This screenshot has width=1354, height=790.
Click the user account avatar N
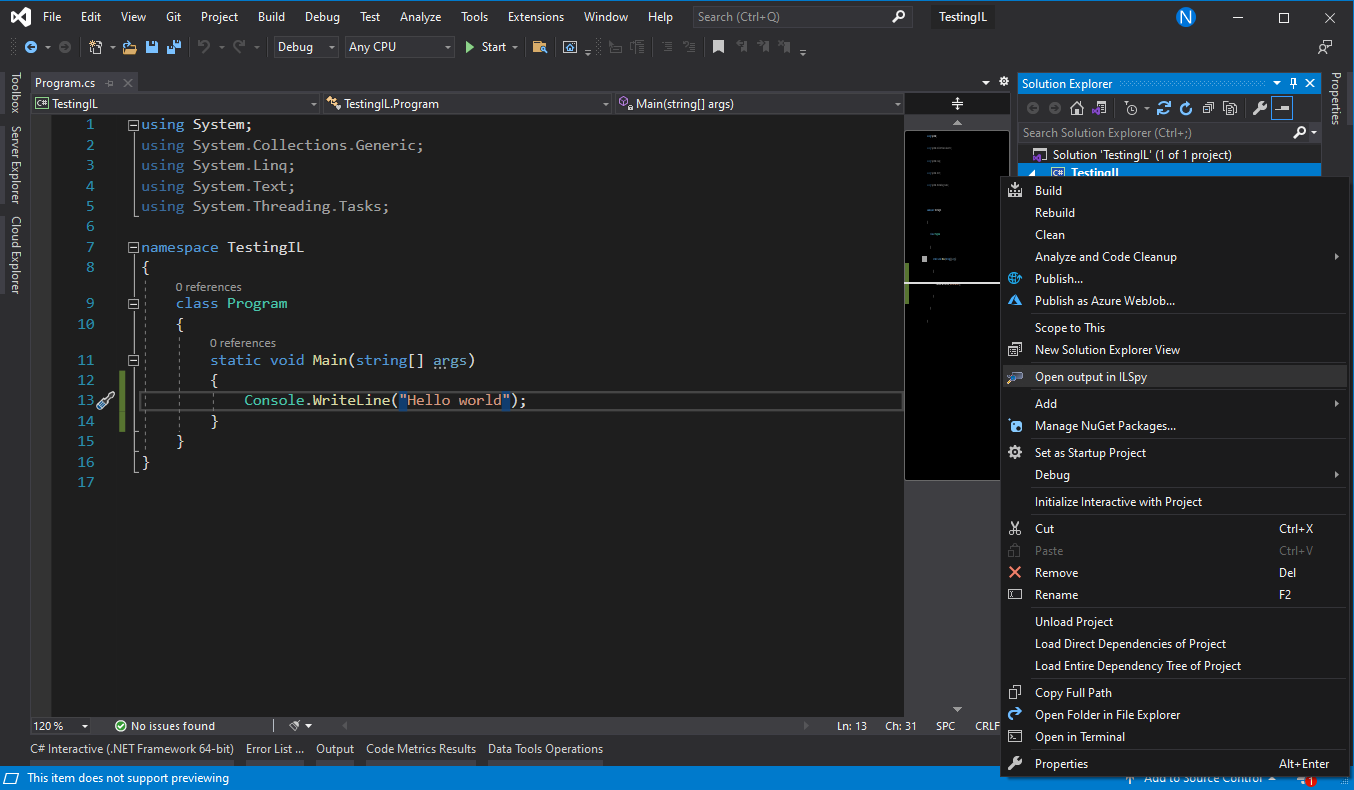[1186, 17]
